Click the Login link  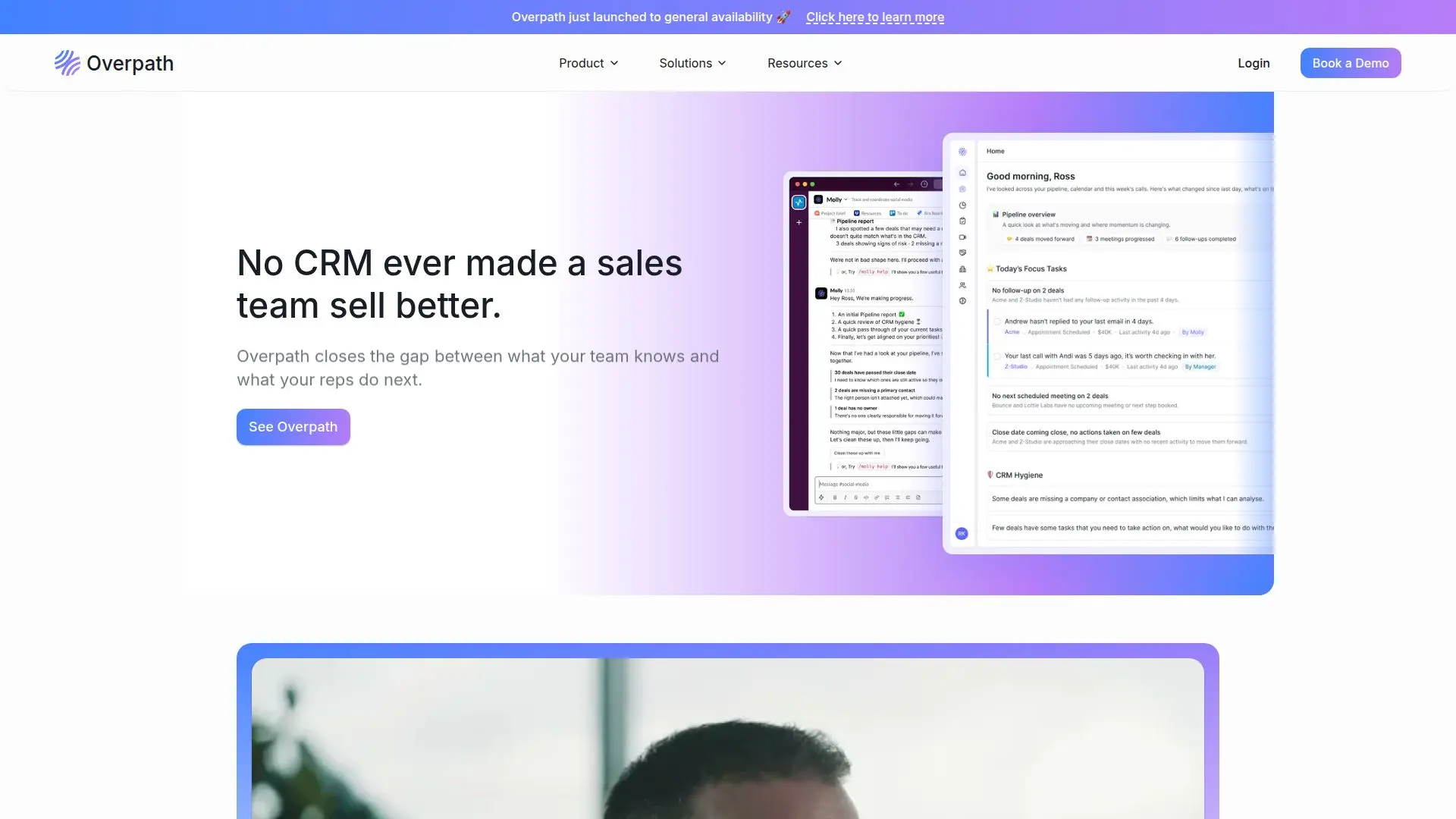(1254, 63)
